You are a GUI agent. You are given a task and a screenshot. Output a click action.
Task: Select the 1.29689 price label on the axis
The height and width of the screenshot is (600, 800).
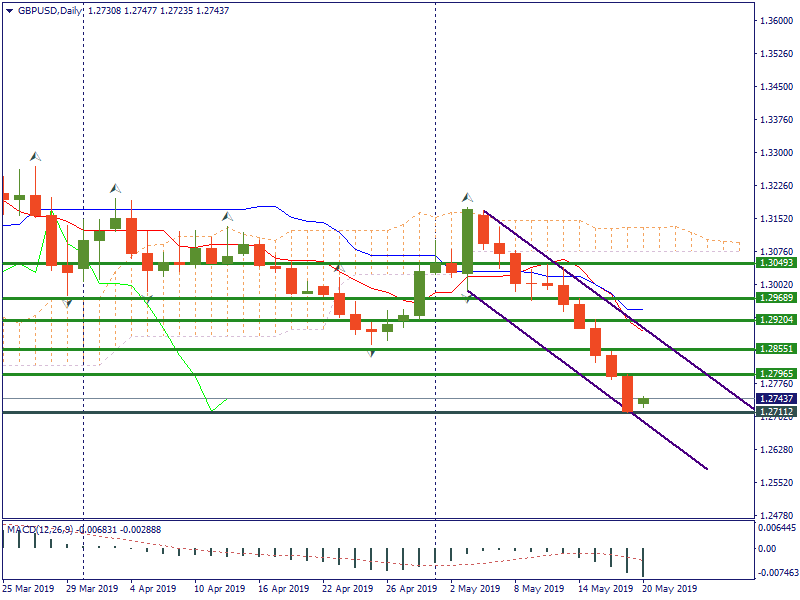coord(776,298)
